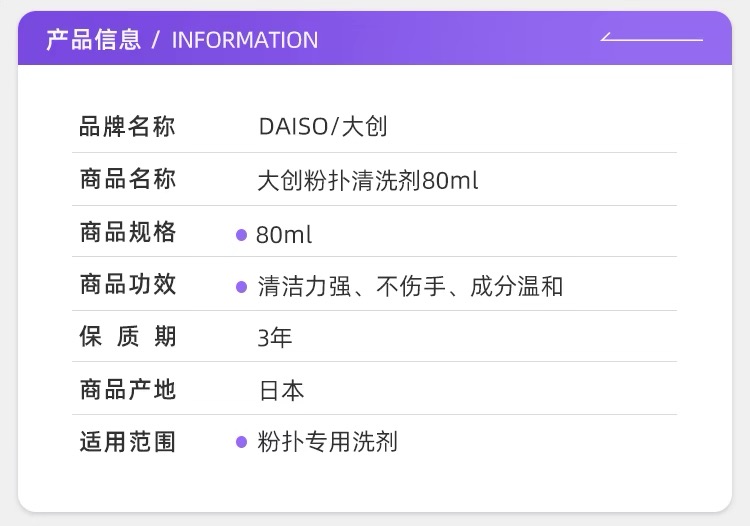Select the 适用范围 label
The height and width of the screenshot is (526, 750).
[x=127, y=441]
